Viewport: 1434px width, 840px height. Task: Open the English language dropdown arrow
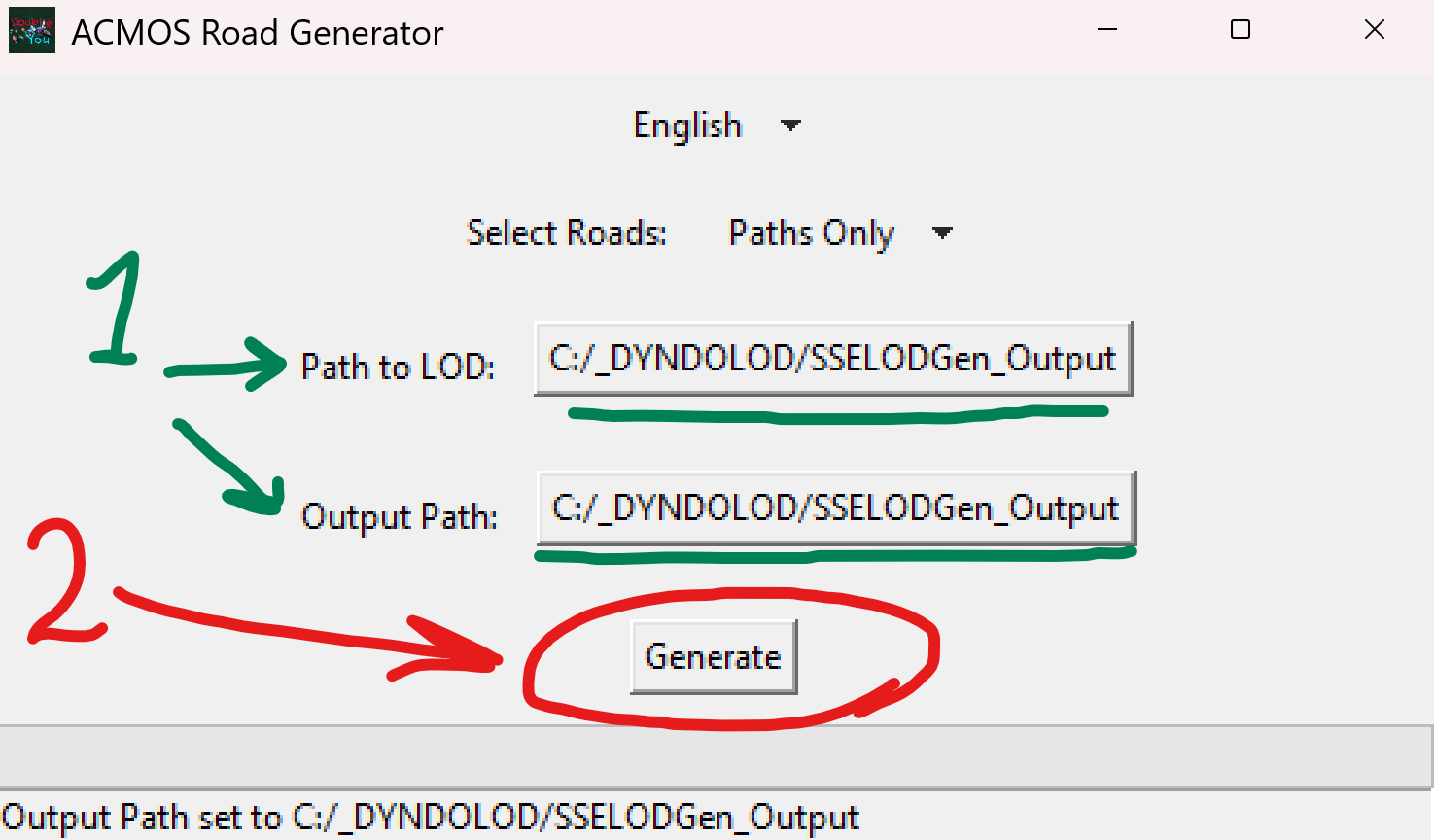tap(790, 125)
